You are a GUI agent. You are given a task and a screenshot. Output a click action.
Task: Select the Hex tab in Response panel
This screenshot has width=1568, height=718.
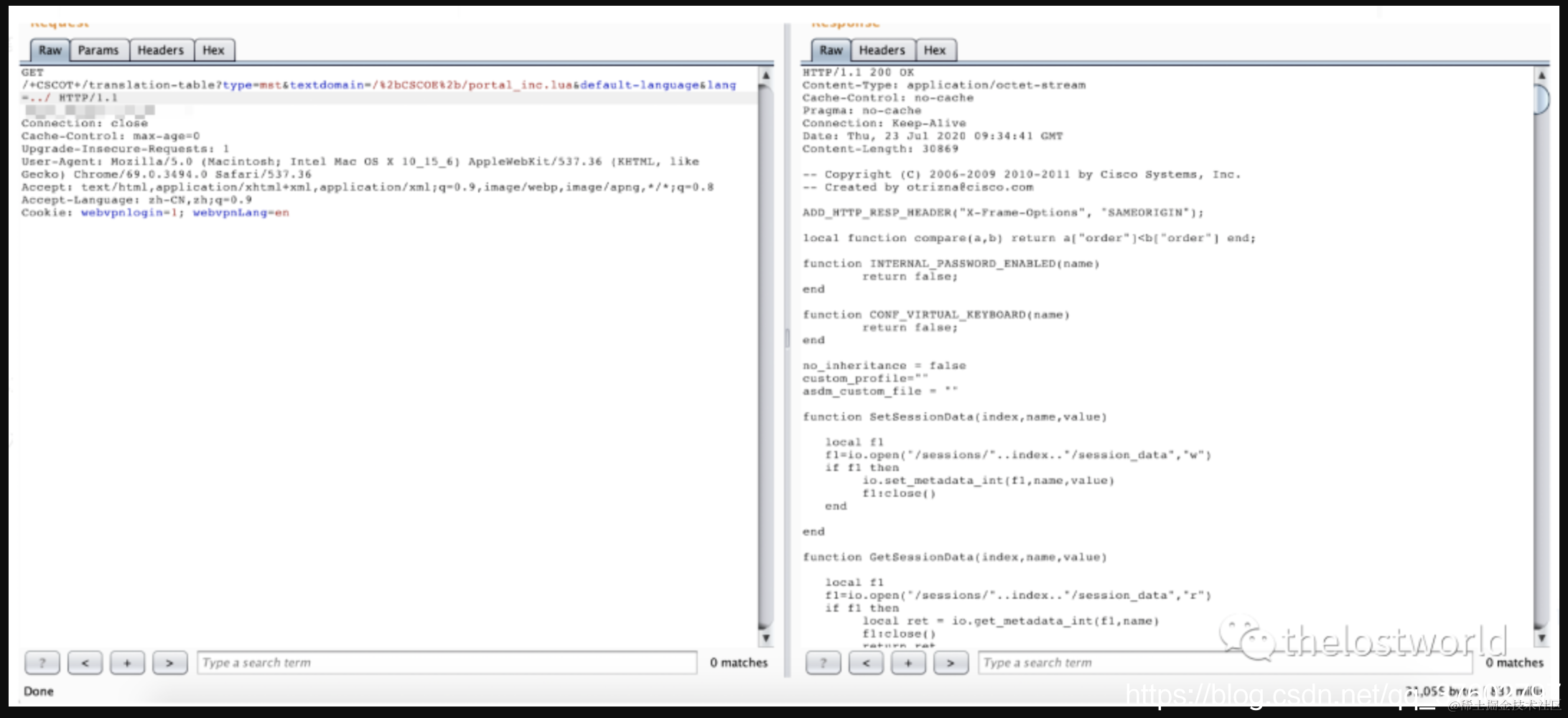point(935,50)
